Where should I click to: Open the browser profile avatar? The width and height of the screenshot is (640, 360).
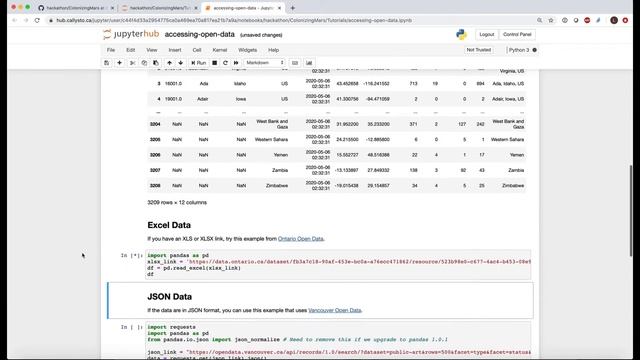(614, 20)
